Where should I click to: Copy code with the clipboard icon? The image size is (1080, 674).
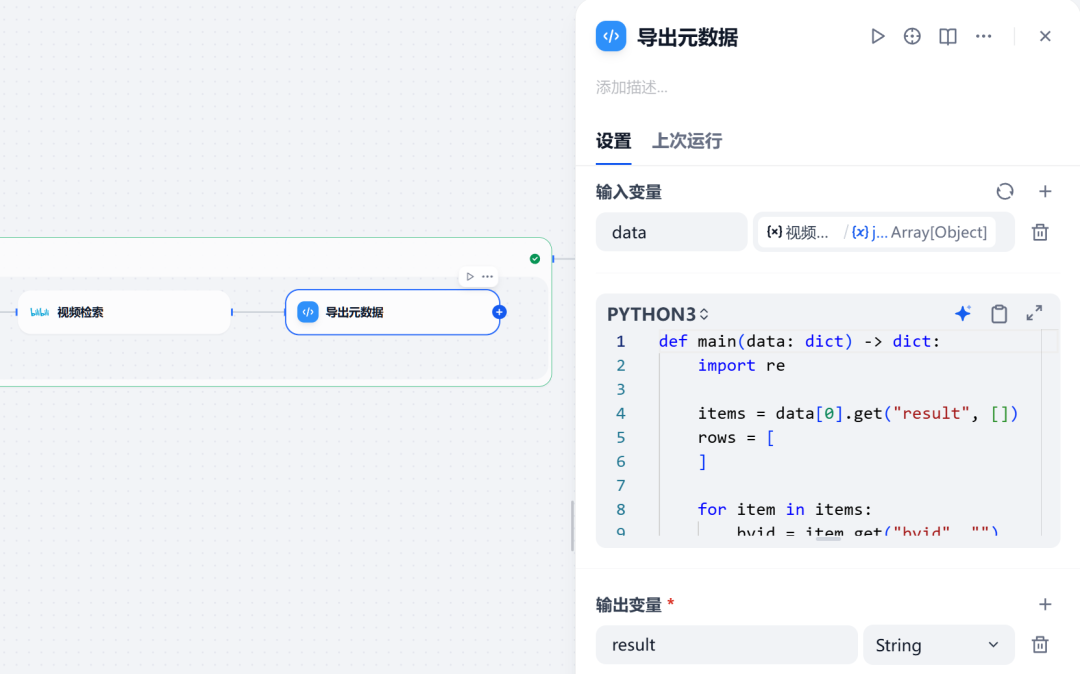point(999,314)
